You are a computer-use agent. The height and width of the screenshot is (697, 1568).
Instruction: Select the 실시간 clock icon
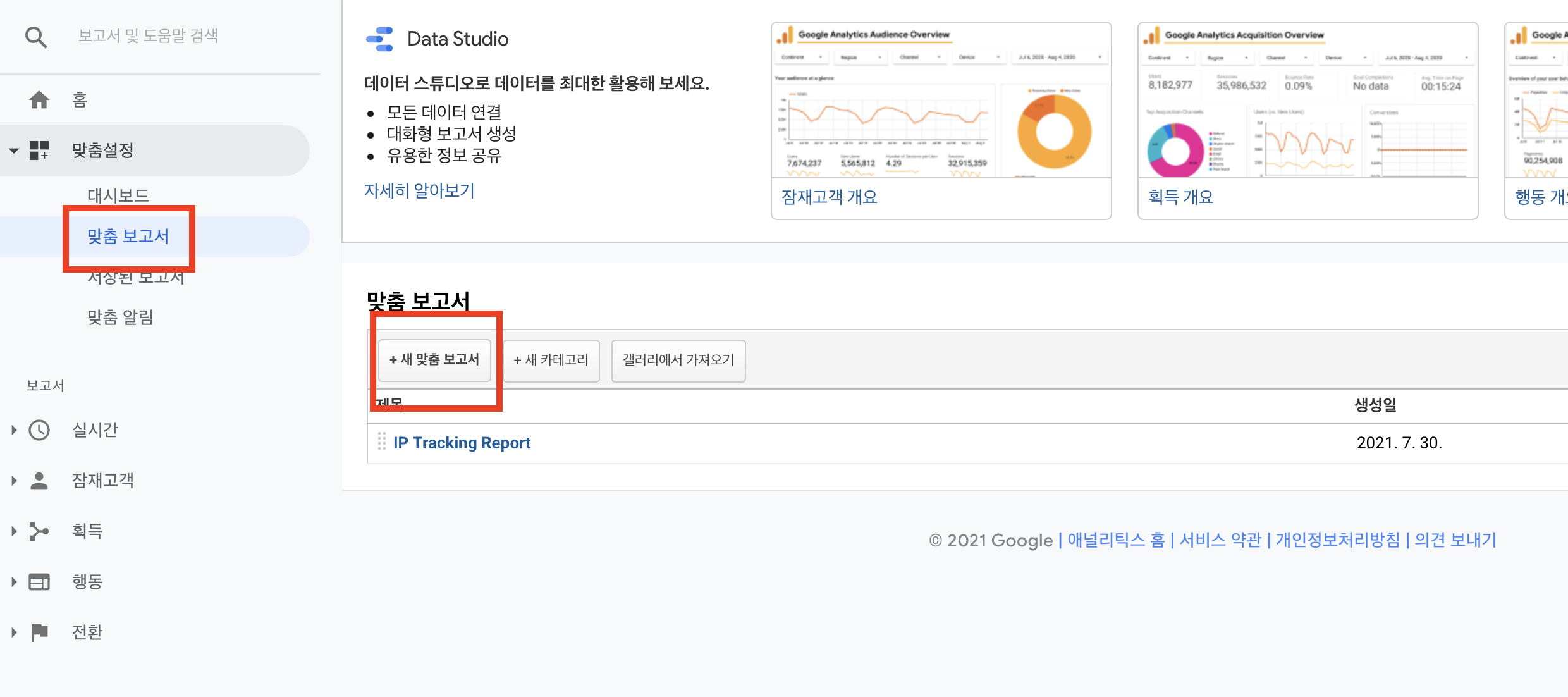pos(39,429)
